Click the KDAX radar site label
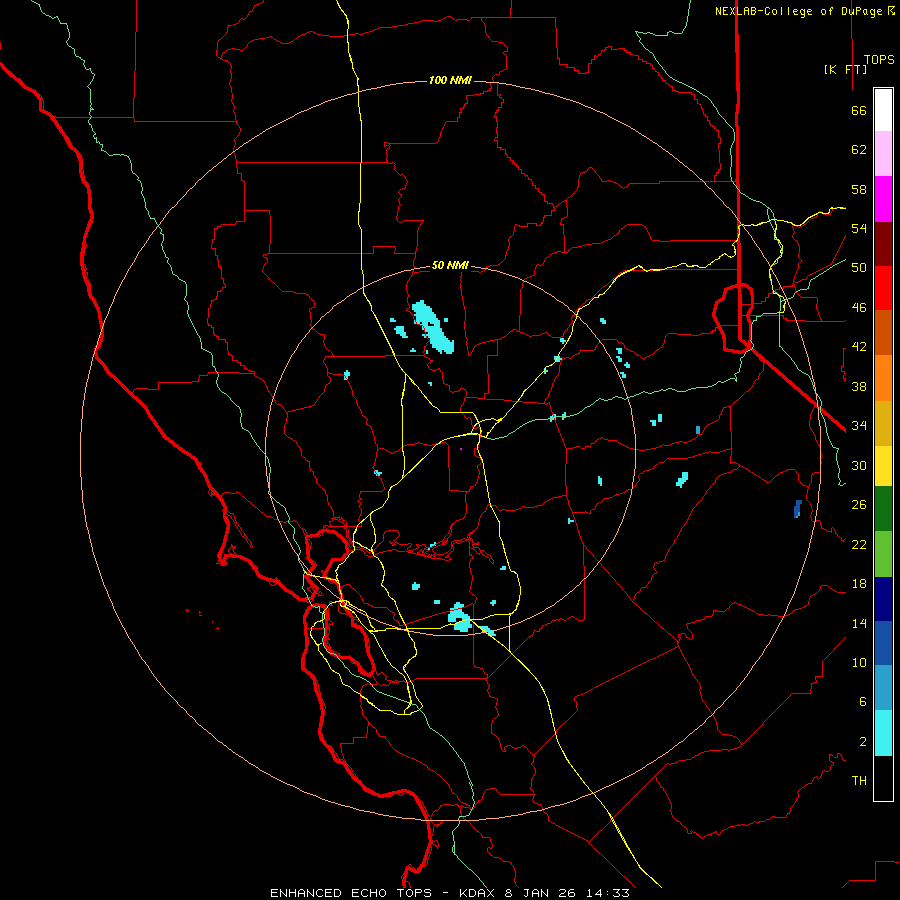The height and width of the screenshot is (900, 900). click(x=479, y=893)
